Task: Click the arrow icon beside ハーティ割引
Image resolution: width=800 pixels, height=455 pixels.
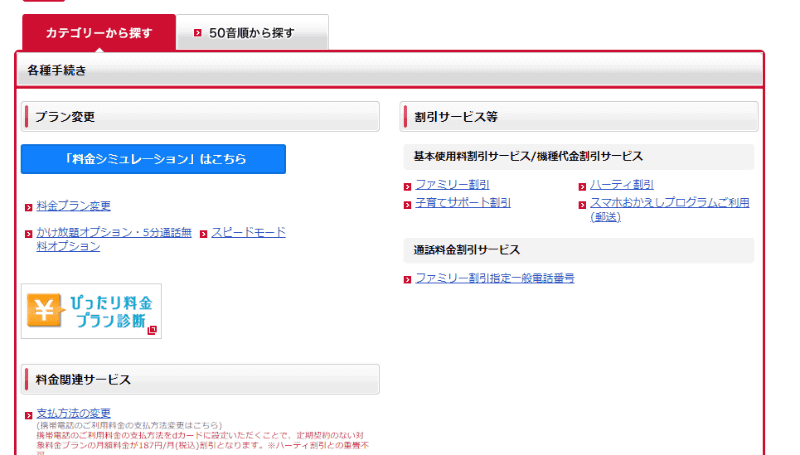Action: click(582, 187)
